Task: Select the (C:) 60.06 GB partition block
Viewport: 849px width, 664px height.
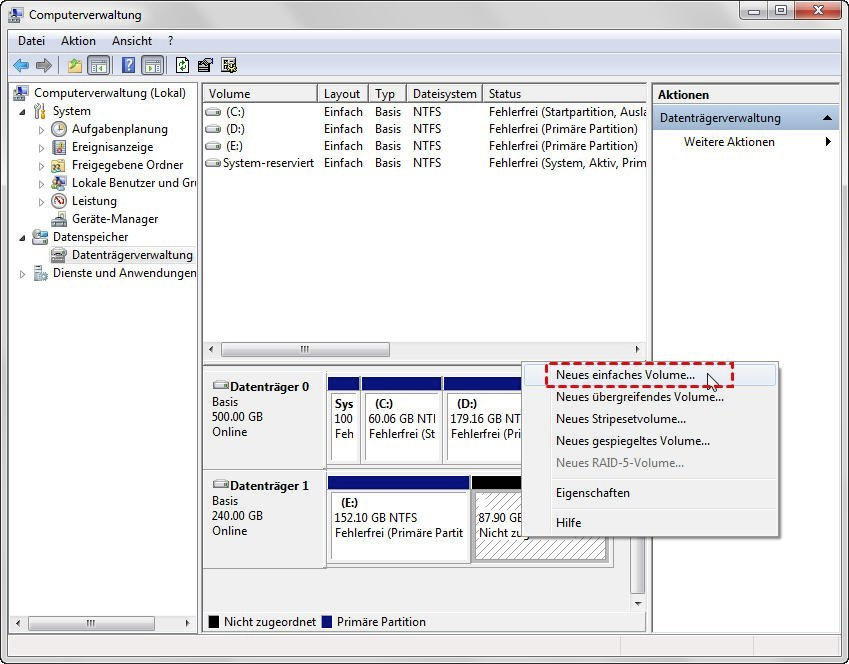Action: click(402, 420)
